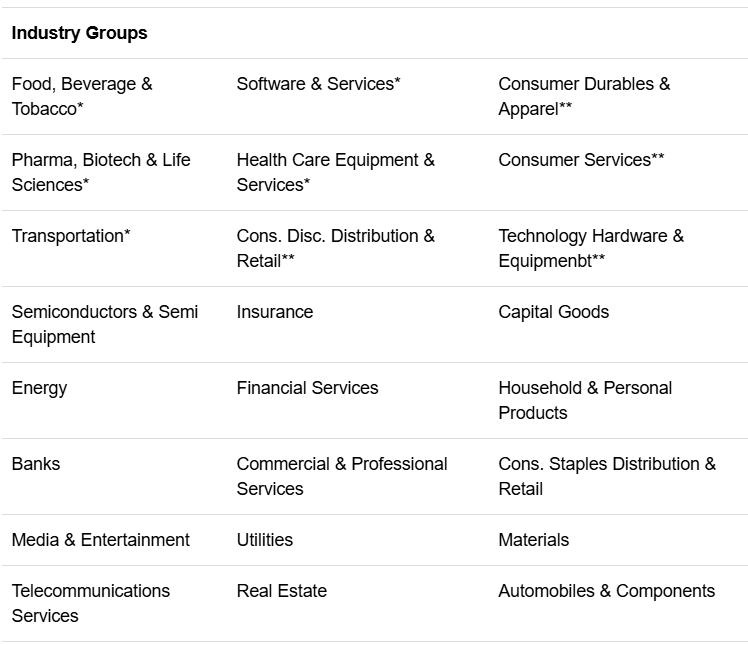Select the Media & Entertainment group

pyautogui.click(x=100, y=540)
